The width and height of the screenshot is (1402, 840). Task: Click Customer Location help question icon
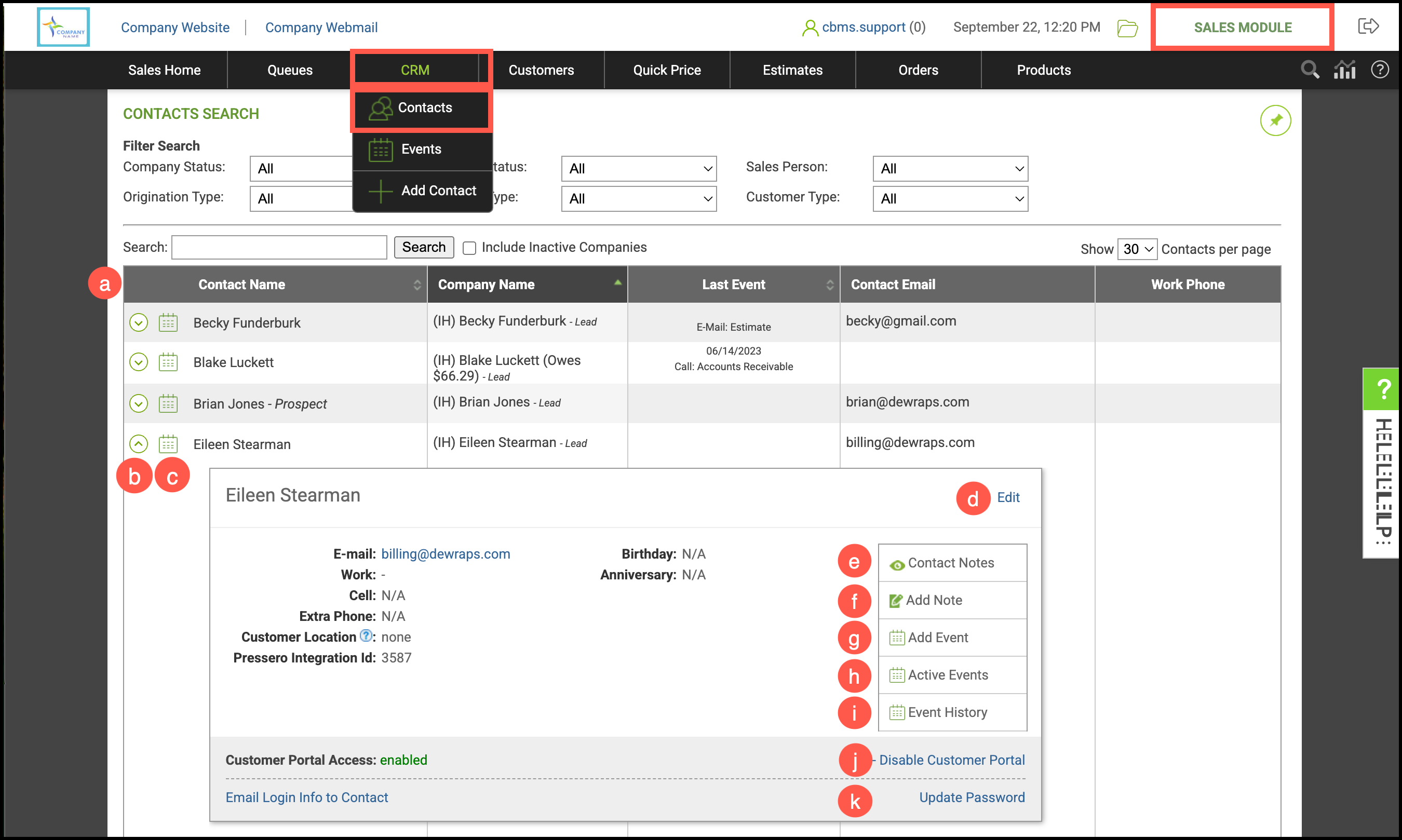point(366,635)
